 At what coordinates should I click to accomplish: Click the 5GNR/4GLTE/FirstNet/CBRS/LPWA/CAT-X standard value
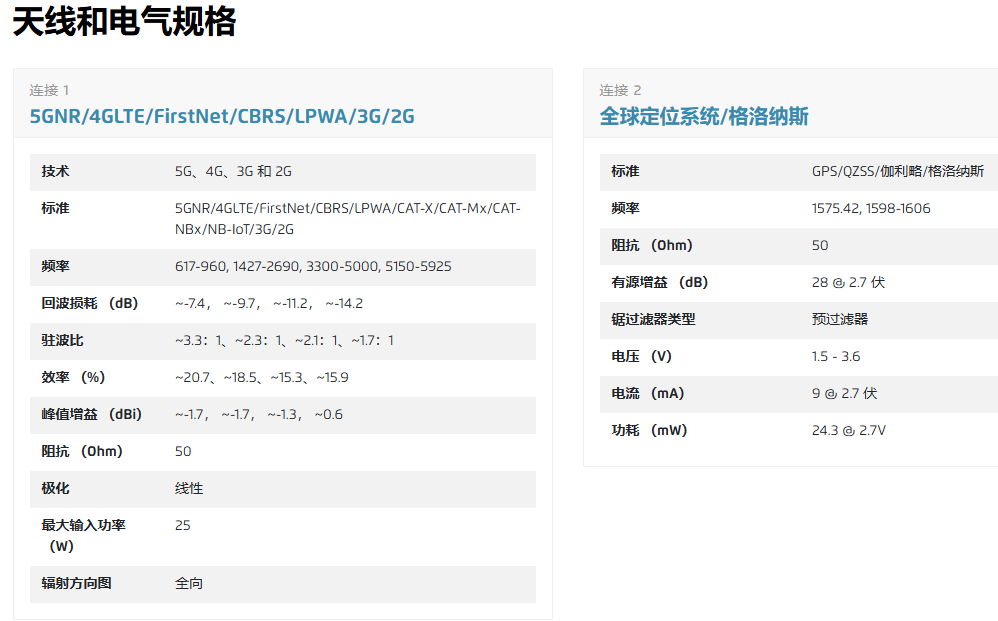pos(348,218)
